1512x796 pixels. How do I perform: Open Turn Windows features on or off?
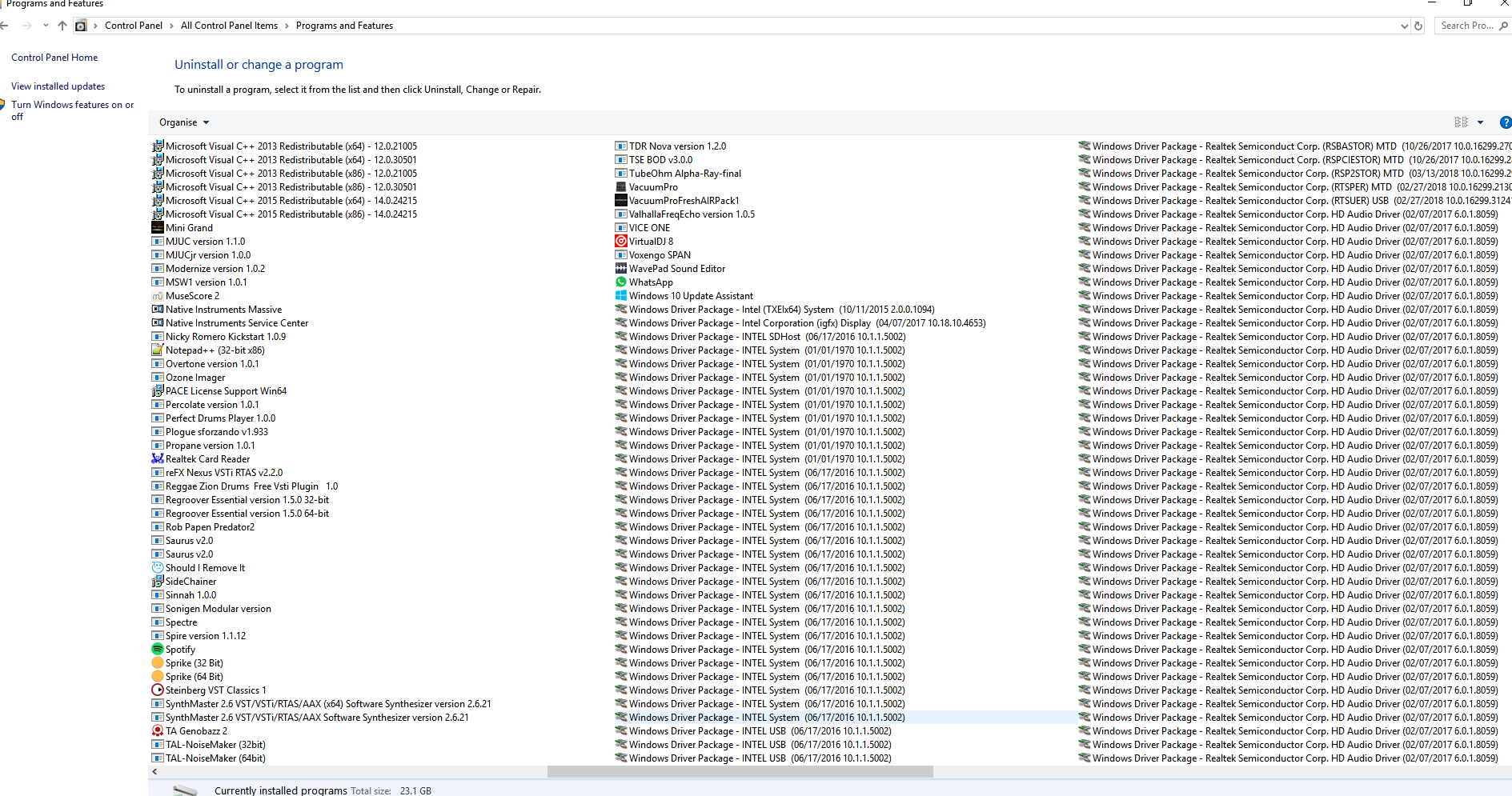[73, 110]
